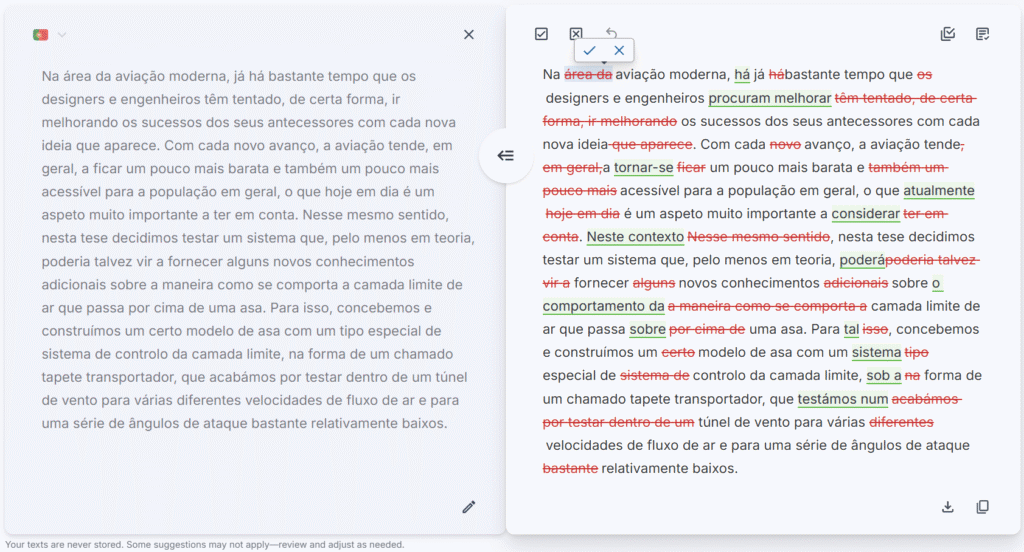Click the suggestion 'comportamento da'
Screen dimensions: 1024x552
tap(603, 306)
